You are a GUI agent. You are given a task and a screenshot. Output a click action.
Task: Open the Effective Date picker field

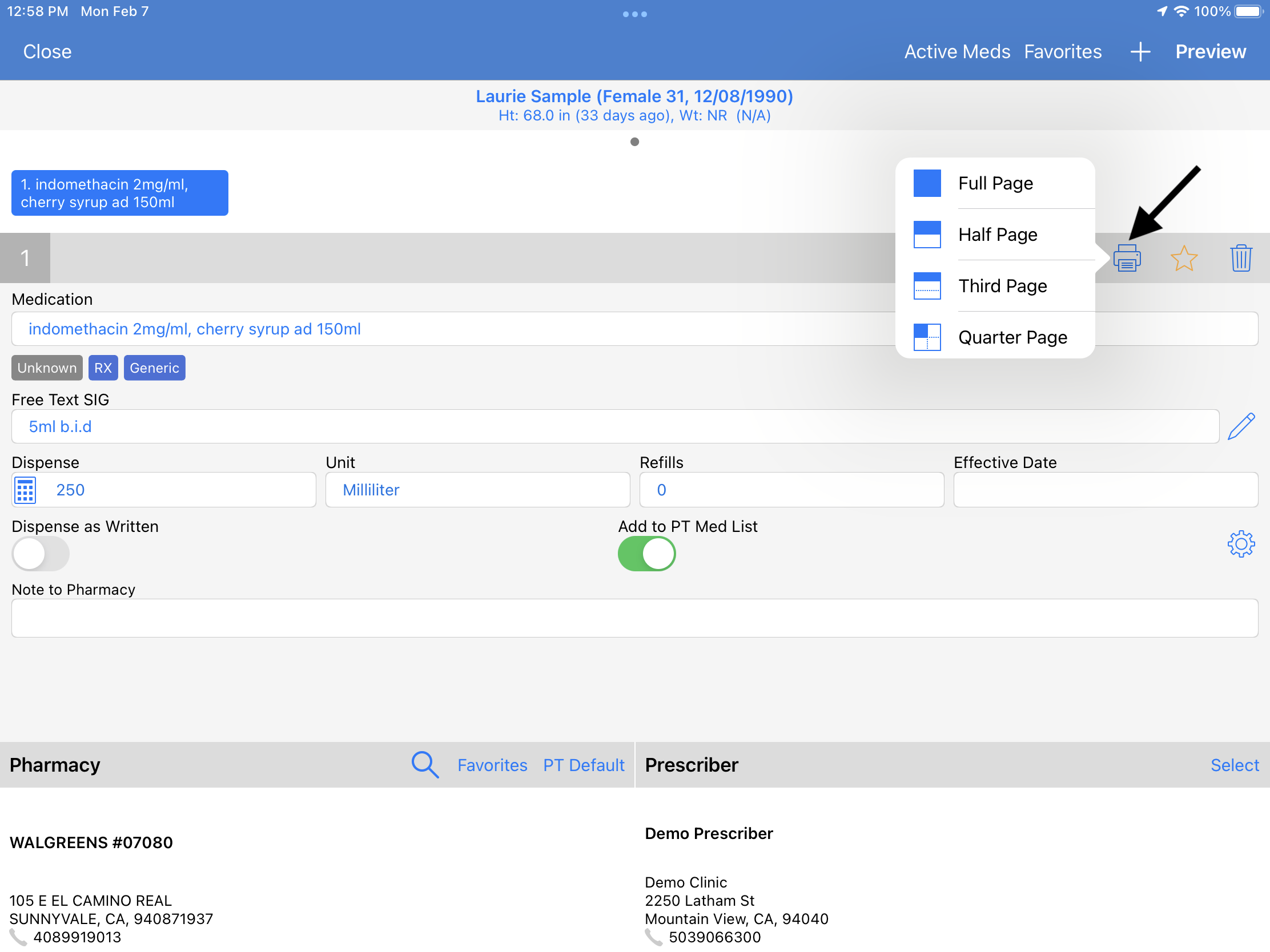coord(1105,490)
